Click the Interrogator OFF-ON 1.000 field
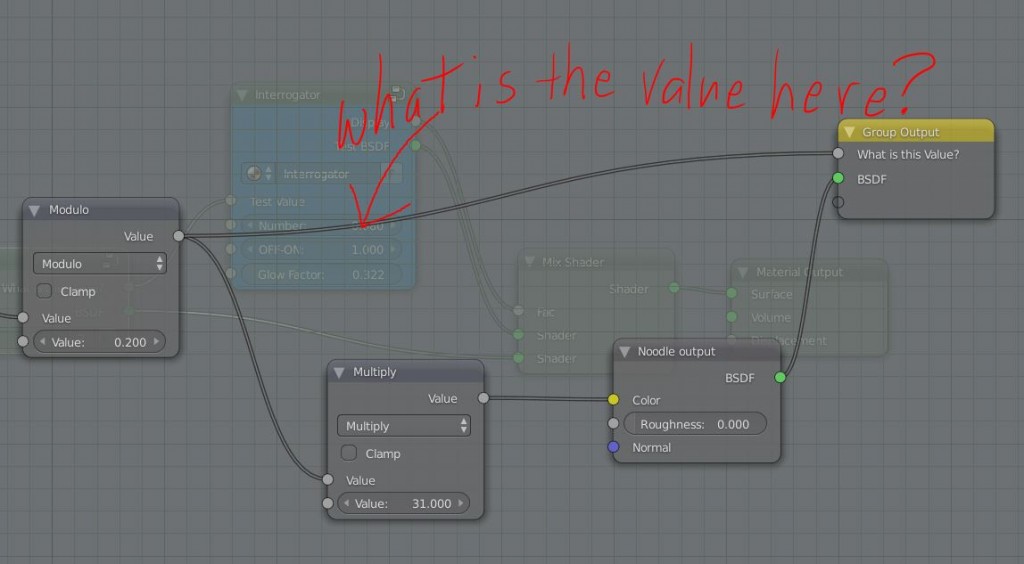Viewport: 1024px width, 564px height. coord(321,250)
